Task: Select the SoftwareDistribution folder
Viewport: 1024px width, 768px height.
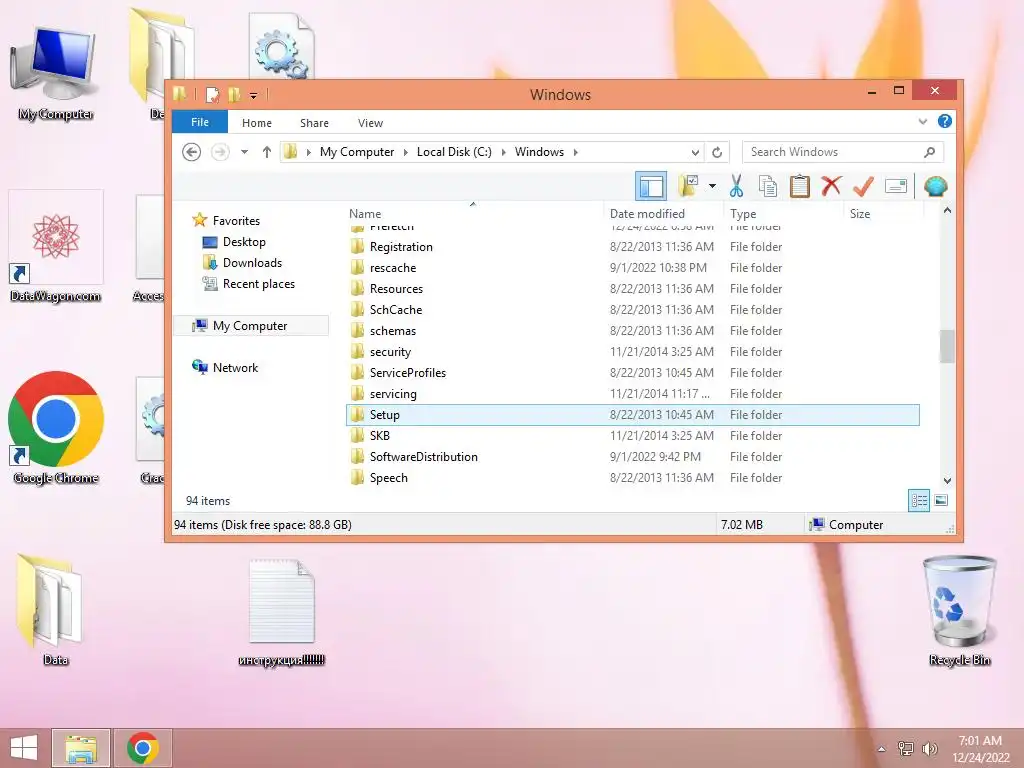Action: click(x=633, y=456)
